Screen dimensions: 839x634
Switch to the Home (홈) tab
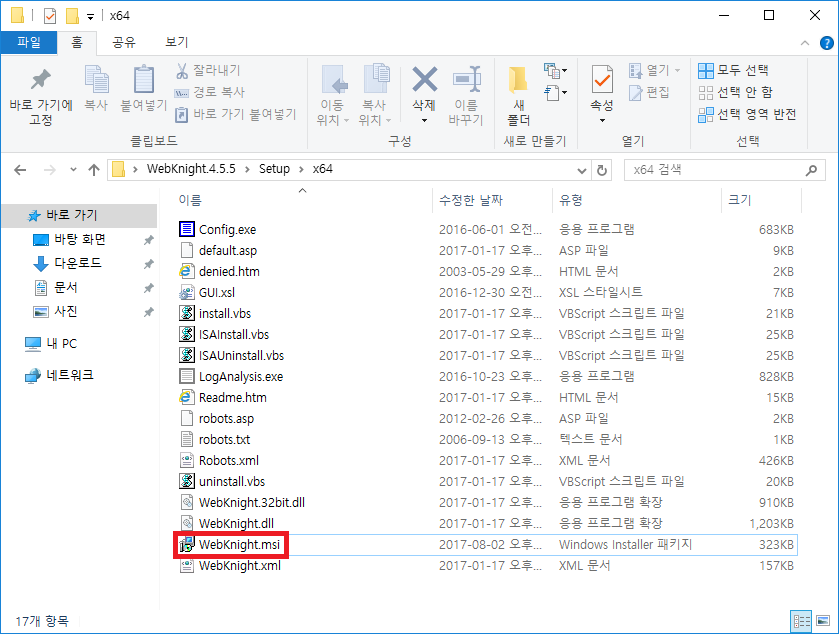point(77,42)
